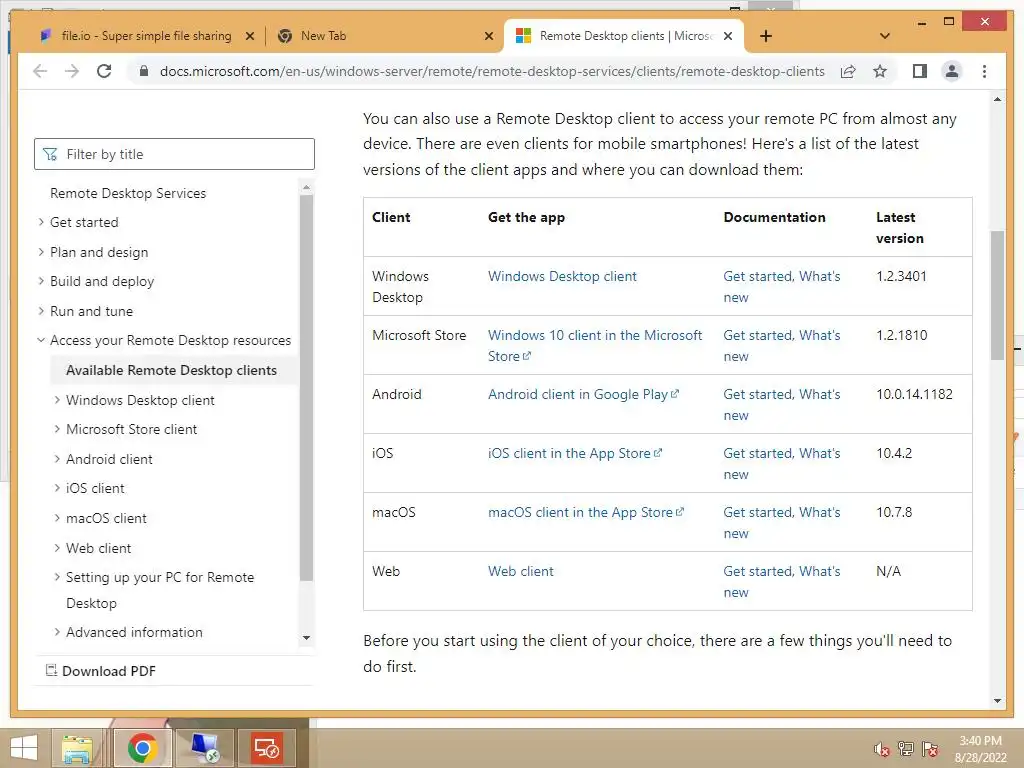Expand the Run and tune section
The height and width of the screenshot is (768, 1024).
pyautogui.click(x=91, y=311)
